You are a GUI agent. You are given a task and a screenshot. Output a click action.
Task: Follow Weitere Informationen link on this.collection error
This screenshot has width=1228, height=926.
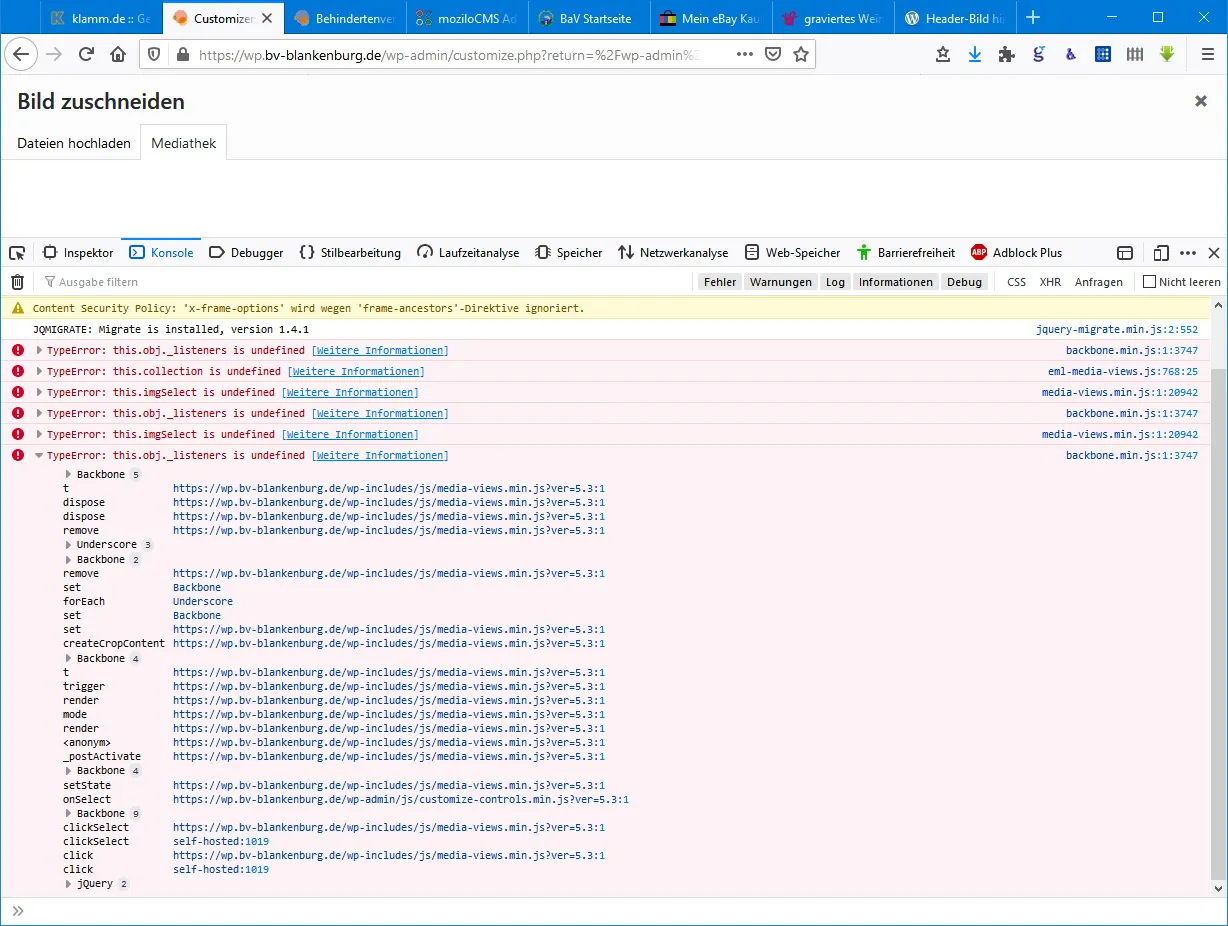tap(355, 372)
